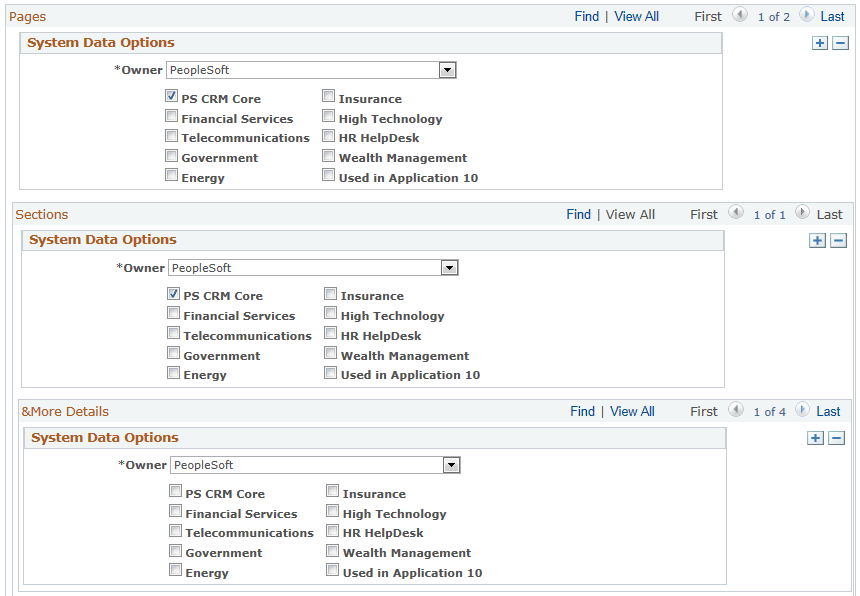860x596 pixels.
Task: Add a row in &More Details System Data Options
Action: pos(815,438)
